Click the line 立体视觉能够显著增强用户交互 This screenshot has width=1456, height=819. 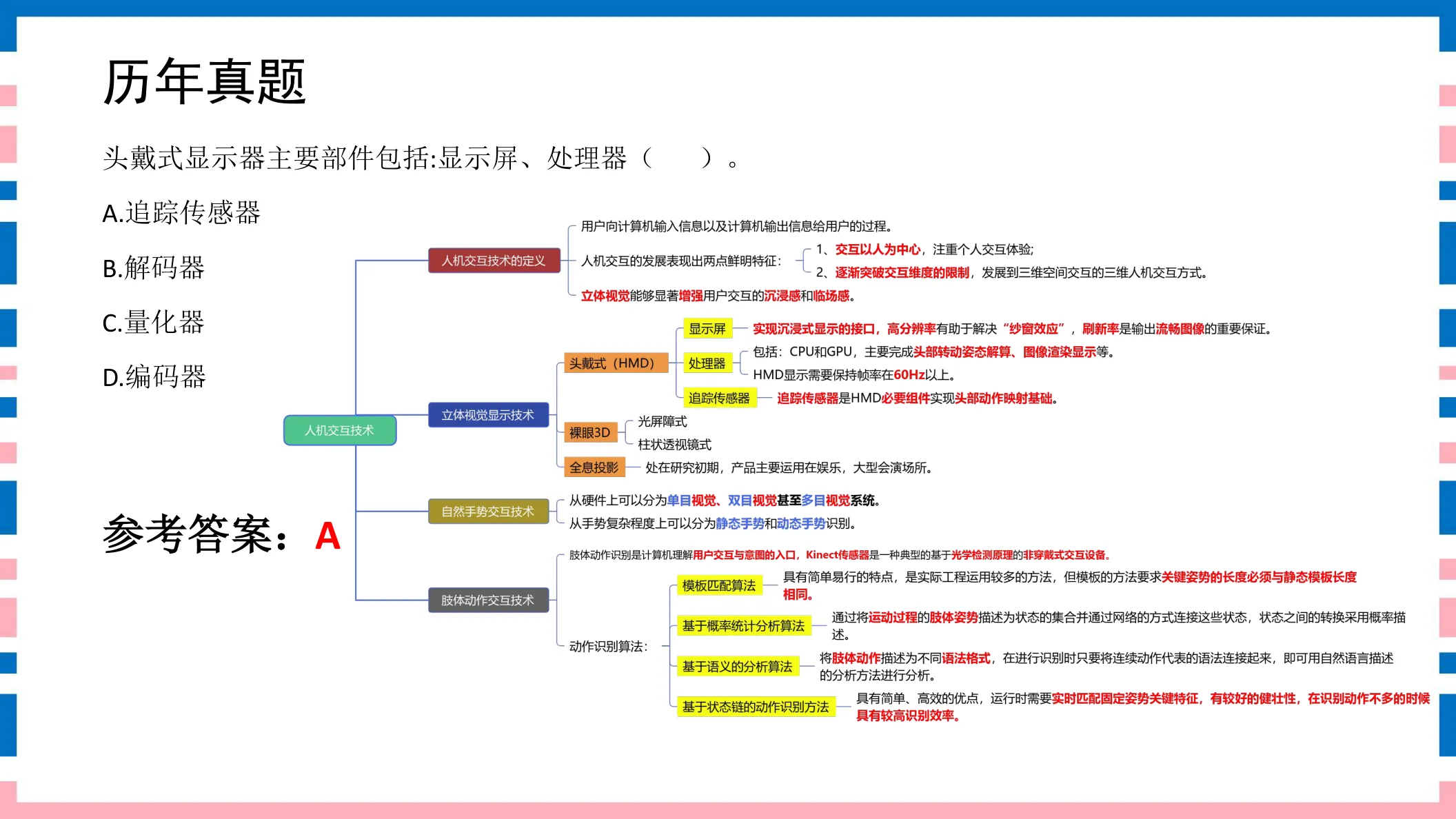coord(718,296)
